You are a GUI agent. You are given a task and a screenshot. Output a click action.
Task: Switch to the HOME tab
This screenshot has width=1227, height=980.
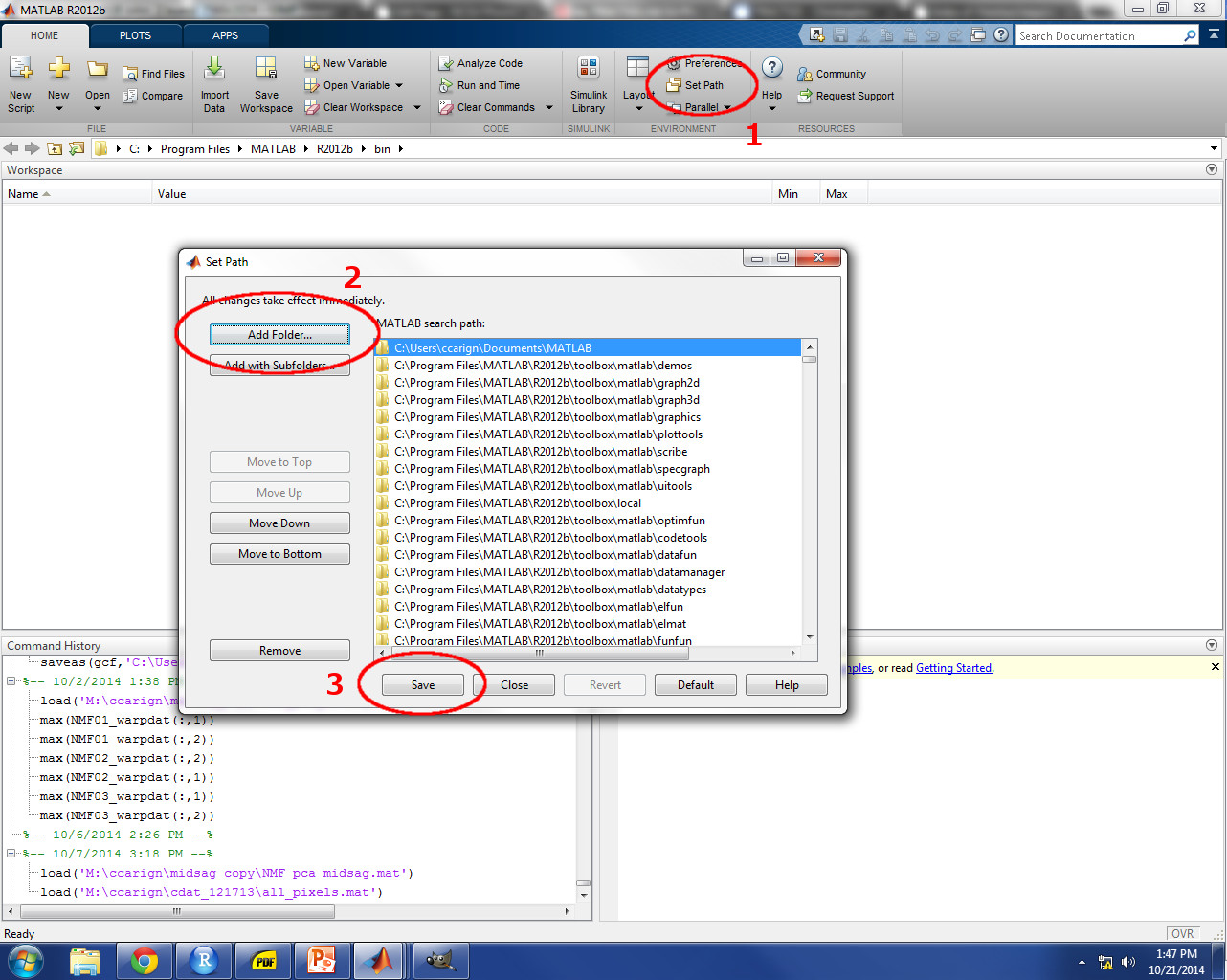tap(44, 35)
